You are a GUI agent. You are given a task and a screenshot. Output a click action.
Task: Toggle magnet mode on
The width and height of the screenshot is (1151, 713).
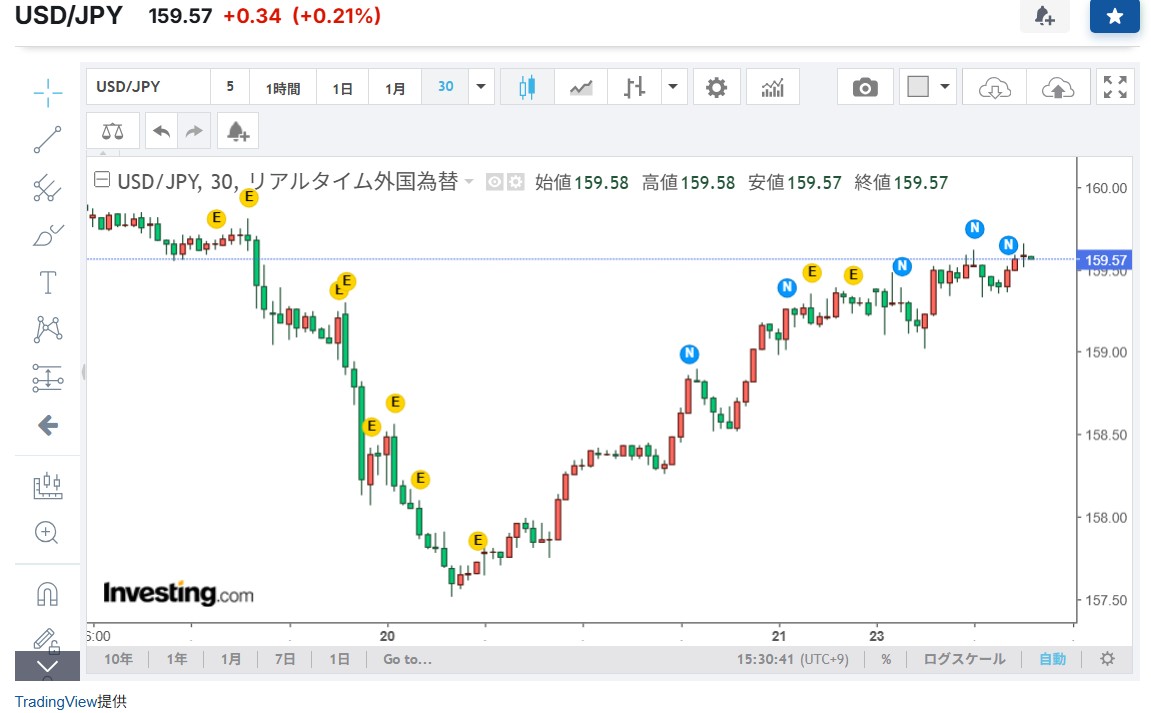[x=47, y=593]
